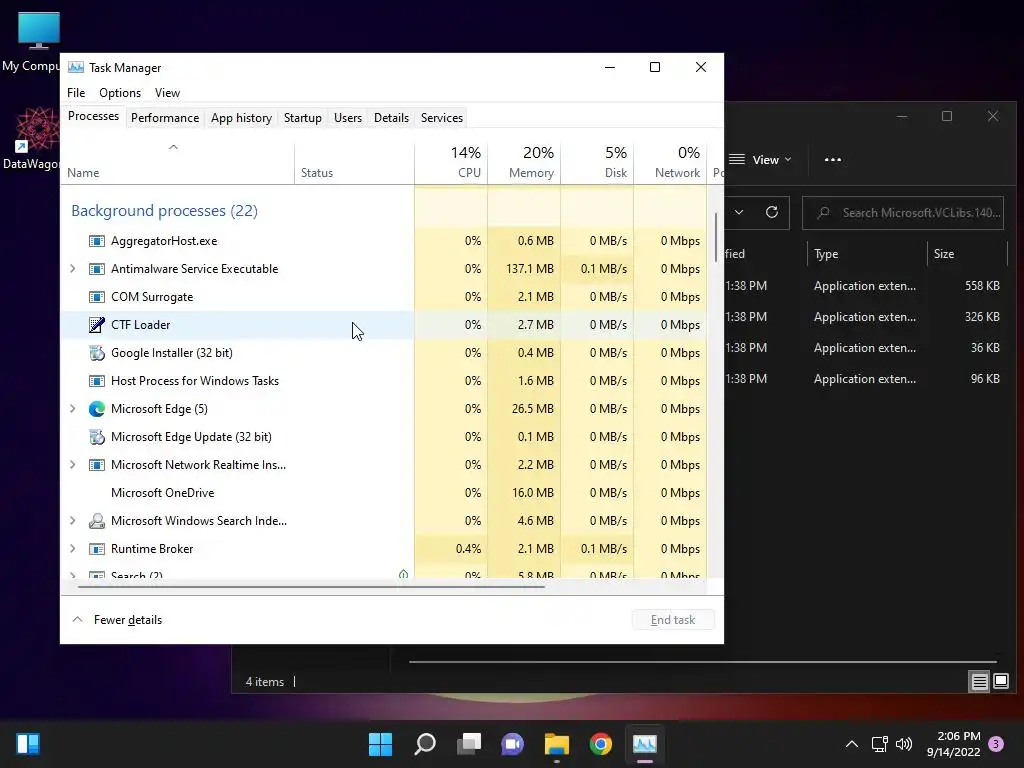Viewport: 1024px width, 768px height.
Task: Open File Explorer from the taskbar
Action: [x=556, y=744]
